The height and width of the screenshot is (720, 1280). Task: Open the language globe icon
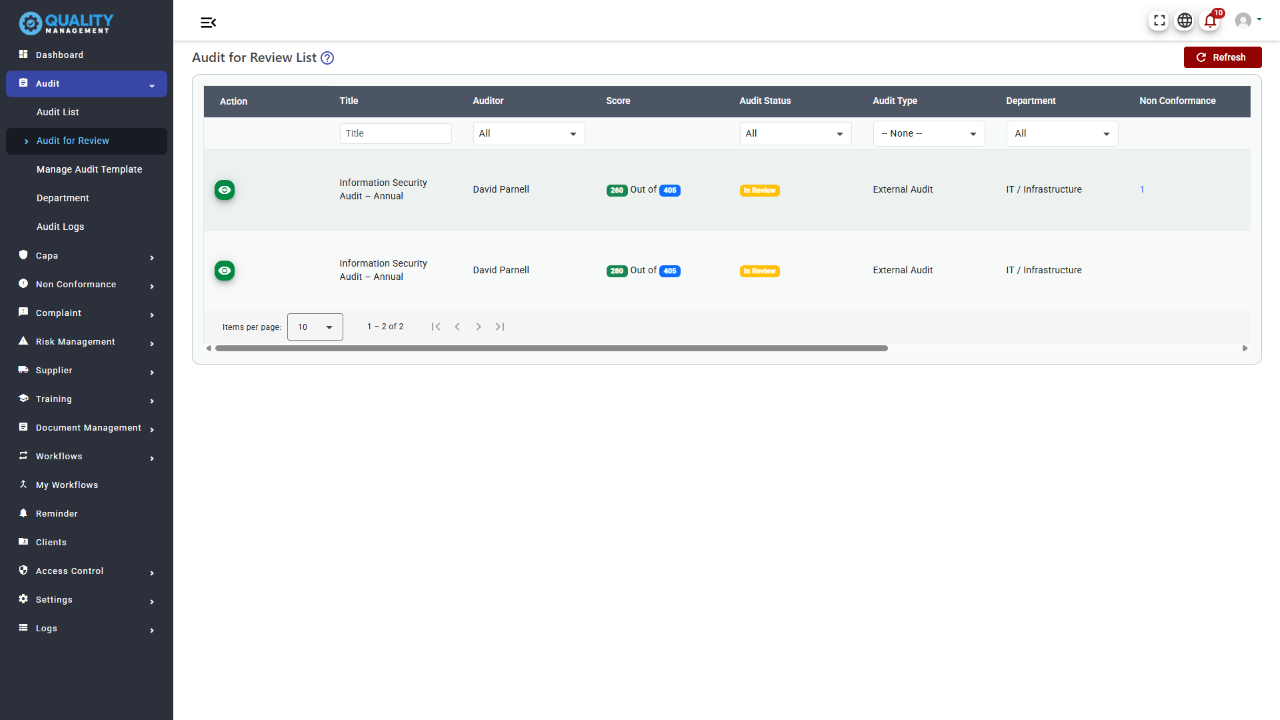[x=1184, y=20]
